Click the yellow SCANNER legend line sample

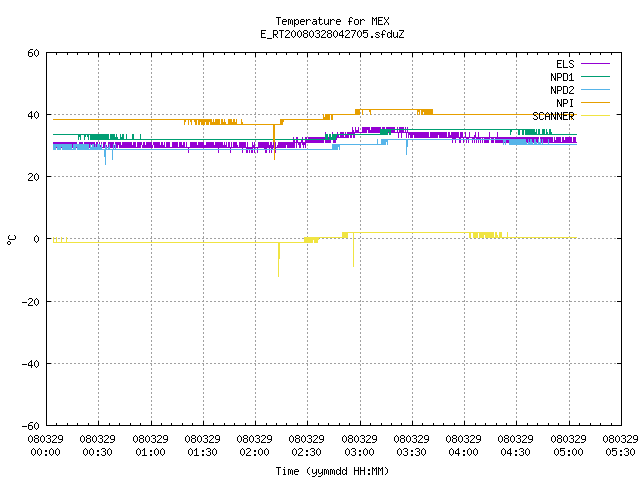596,116
